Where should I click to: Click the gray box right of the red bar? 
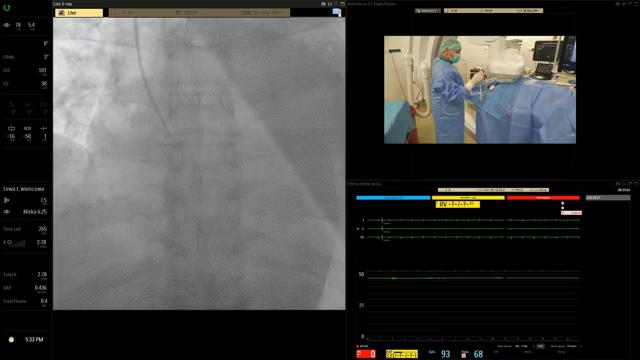608,198
